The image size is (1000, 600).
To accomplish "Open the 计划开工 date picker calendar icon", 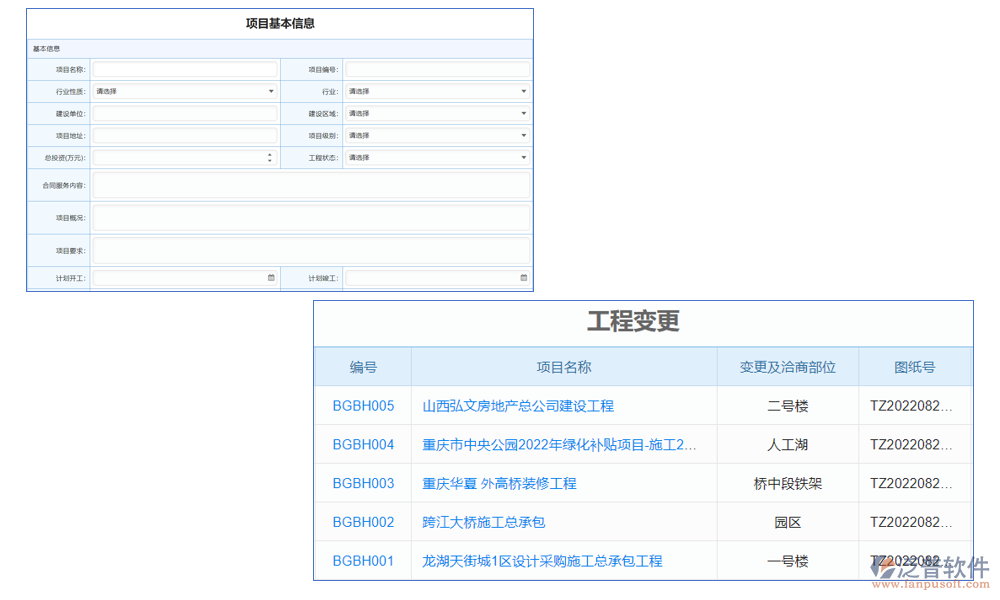I will coord(272,277).
